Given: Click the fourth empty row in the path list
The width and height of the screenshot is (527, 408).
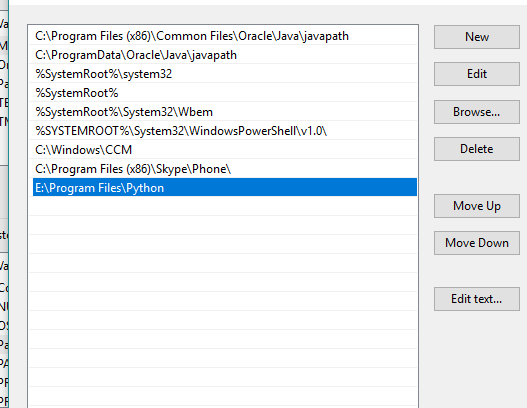Looking at the screenshot, I should click(225, 263).
